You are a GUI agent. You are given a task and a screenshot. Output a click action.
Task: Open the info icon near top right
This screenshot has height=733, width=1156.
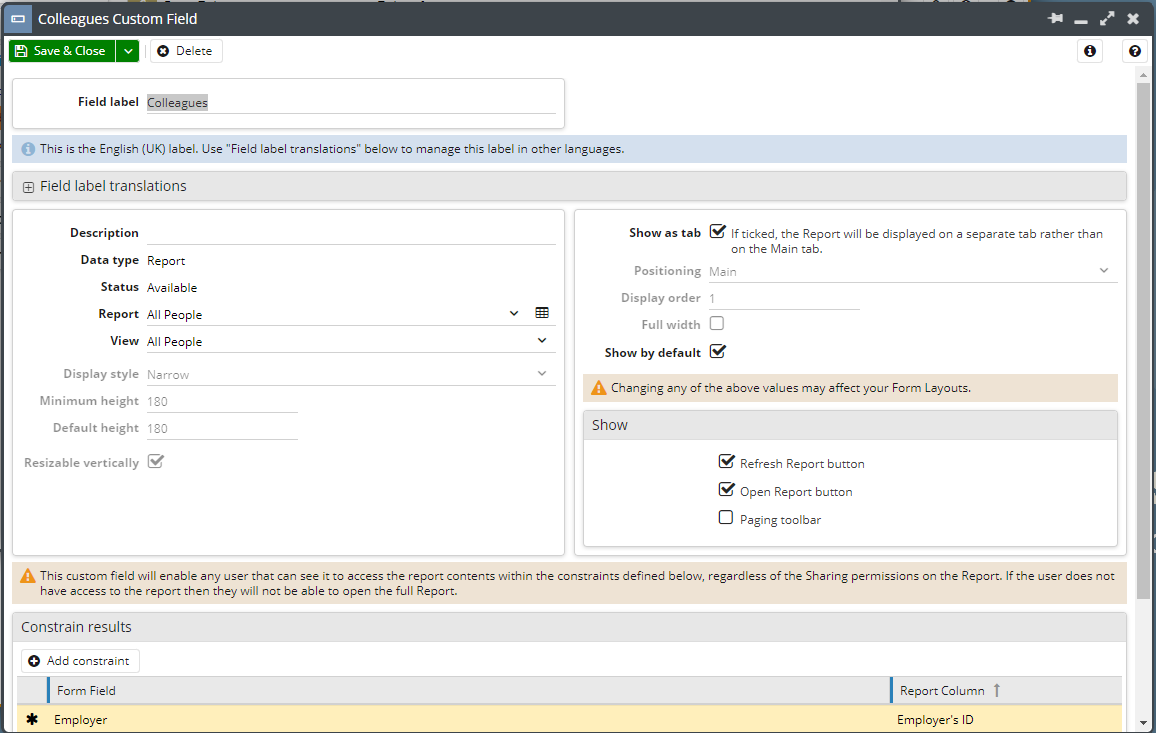pyautogui.click(x=1089, y=51)
